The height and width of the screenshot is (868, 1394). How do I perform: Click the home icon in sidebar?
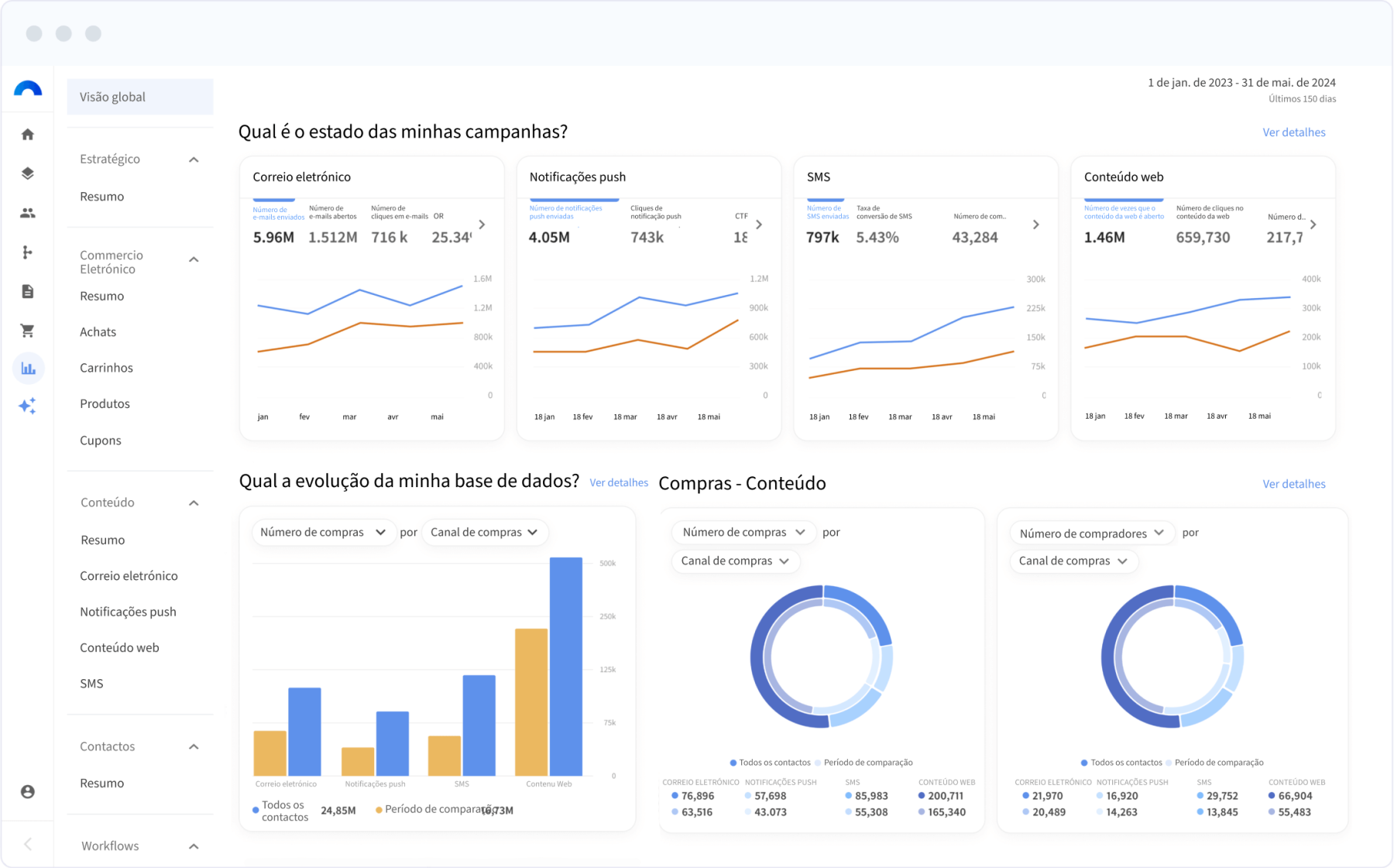[28, 135]
